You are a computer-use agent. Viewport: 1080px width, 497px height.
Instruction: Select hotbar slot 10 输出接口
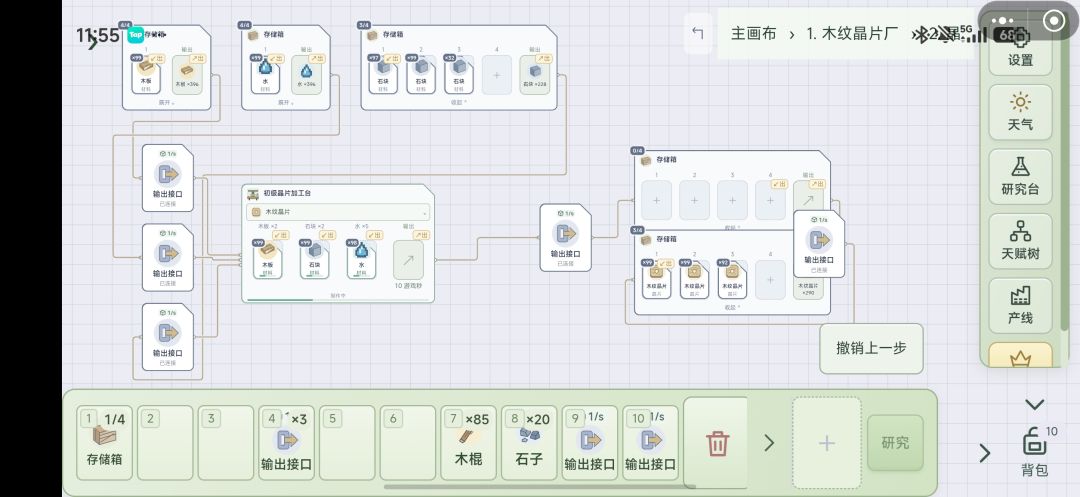point(650,443)
